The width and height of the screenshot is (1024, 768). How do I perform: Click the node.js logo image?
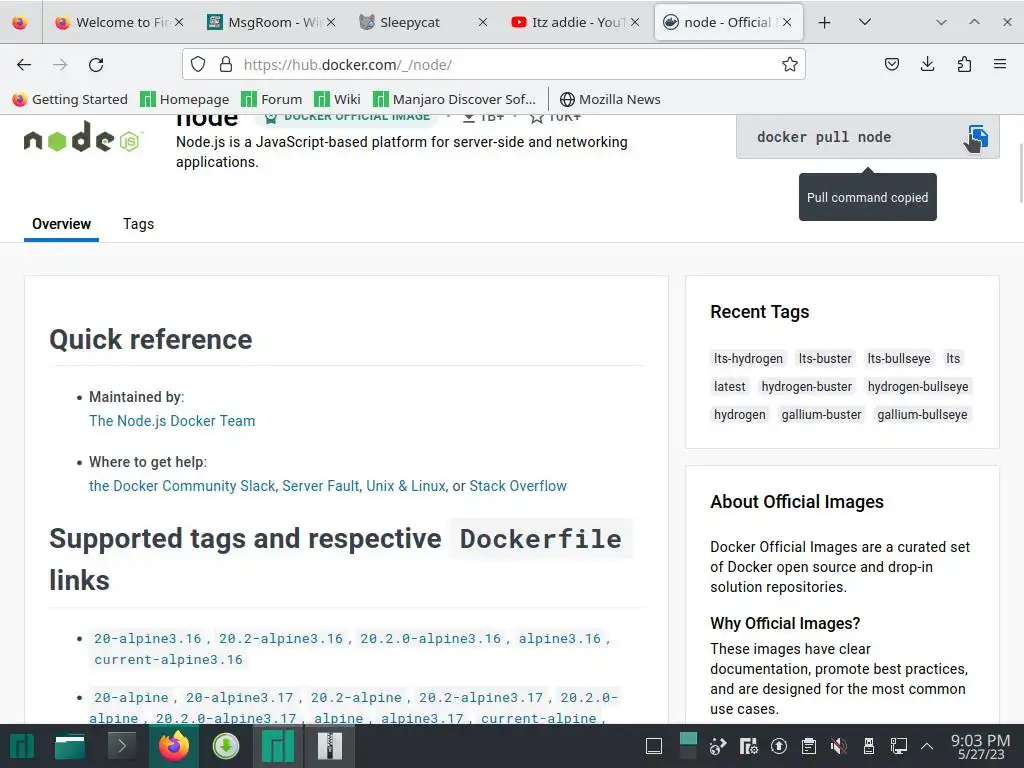(x=82, y=136)
